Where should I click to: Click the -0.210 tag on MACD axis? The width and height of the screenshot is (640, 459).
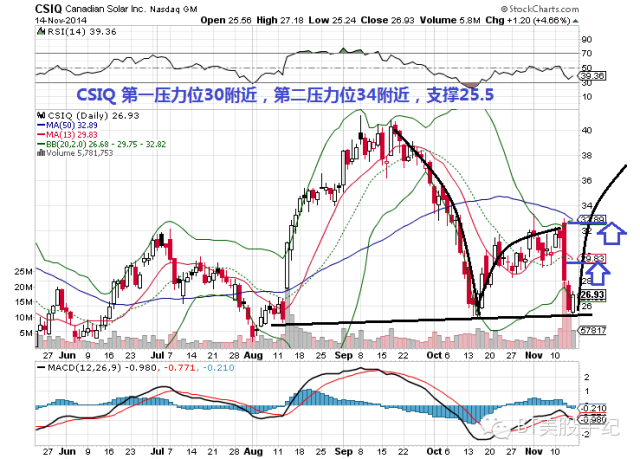592,408
